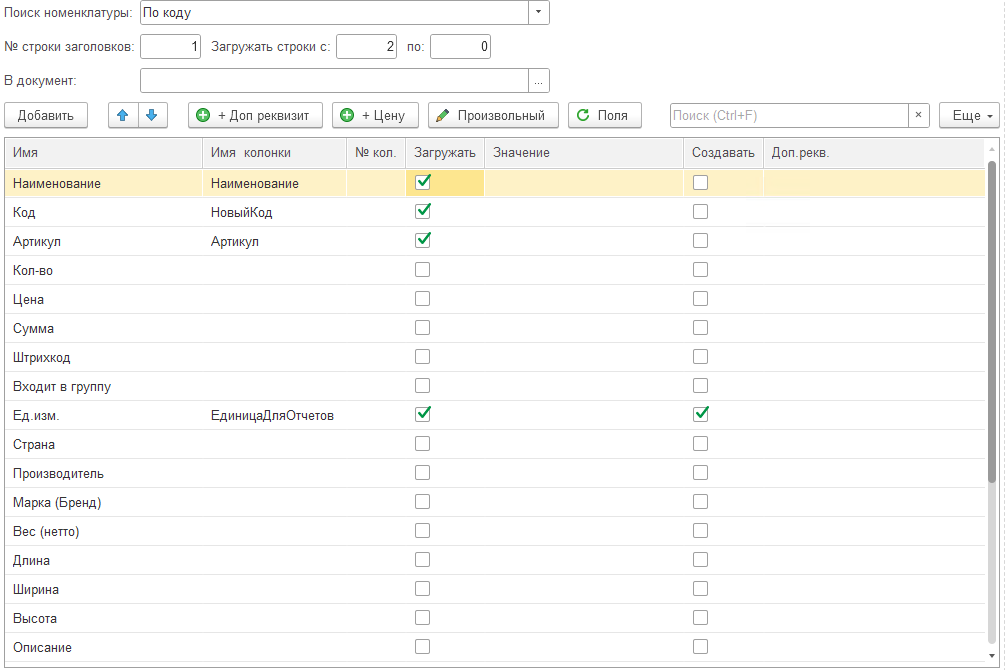The image size is (1005, 670).
Task: Click the 'Загружать' column header
Action: (445, 153)
